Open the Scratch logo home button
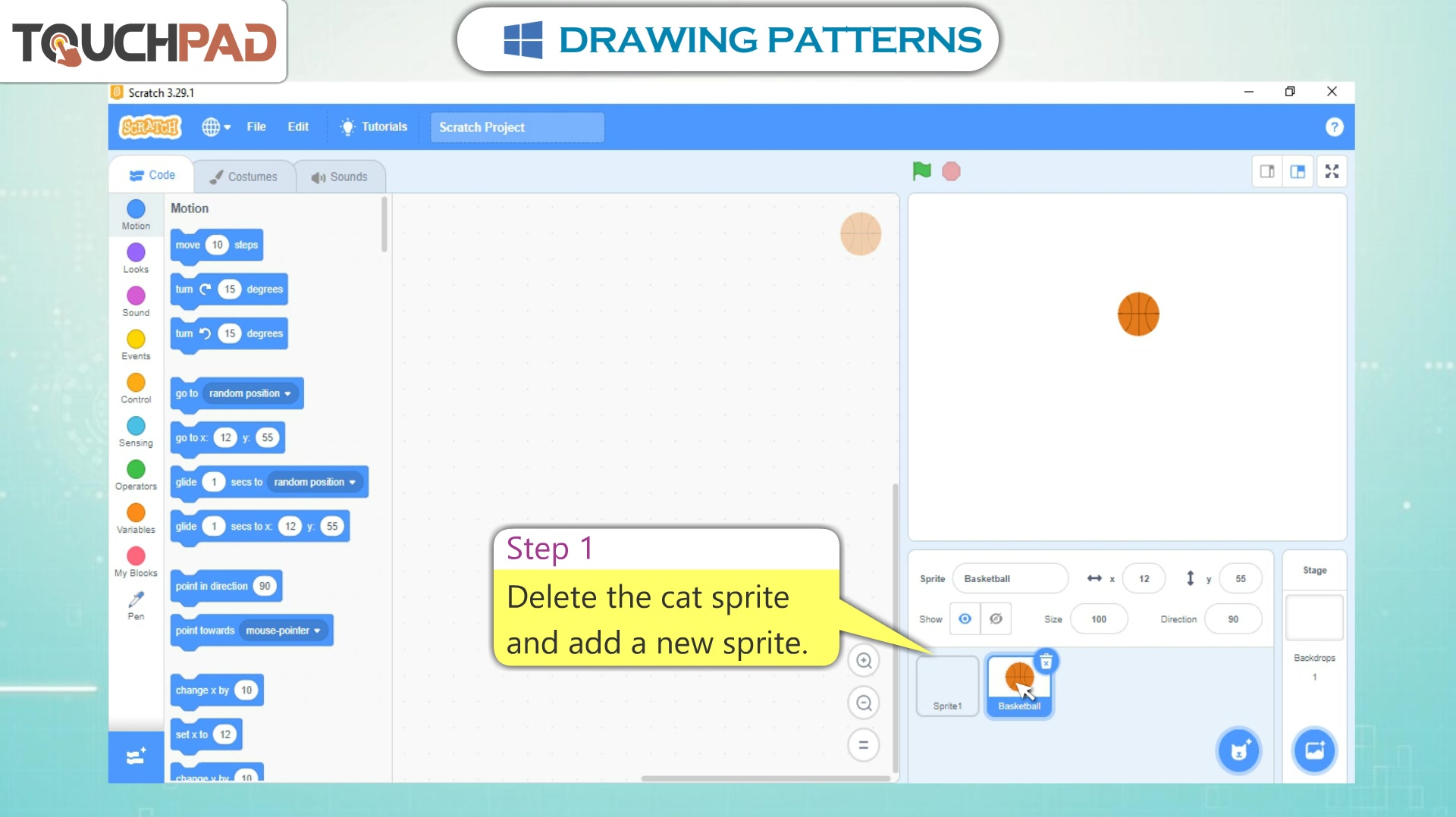The width and height of the screenshot is (1456, 817). pos(150,127)
